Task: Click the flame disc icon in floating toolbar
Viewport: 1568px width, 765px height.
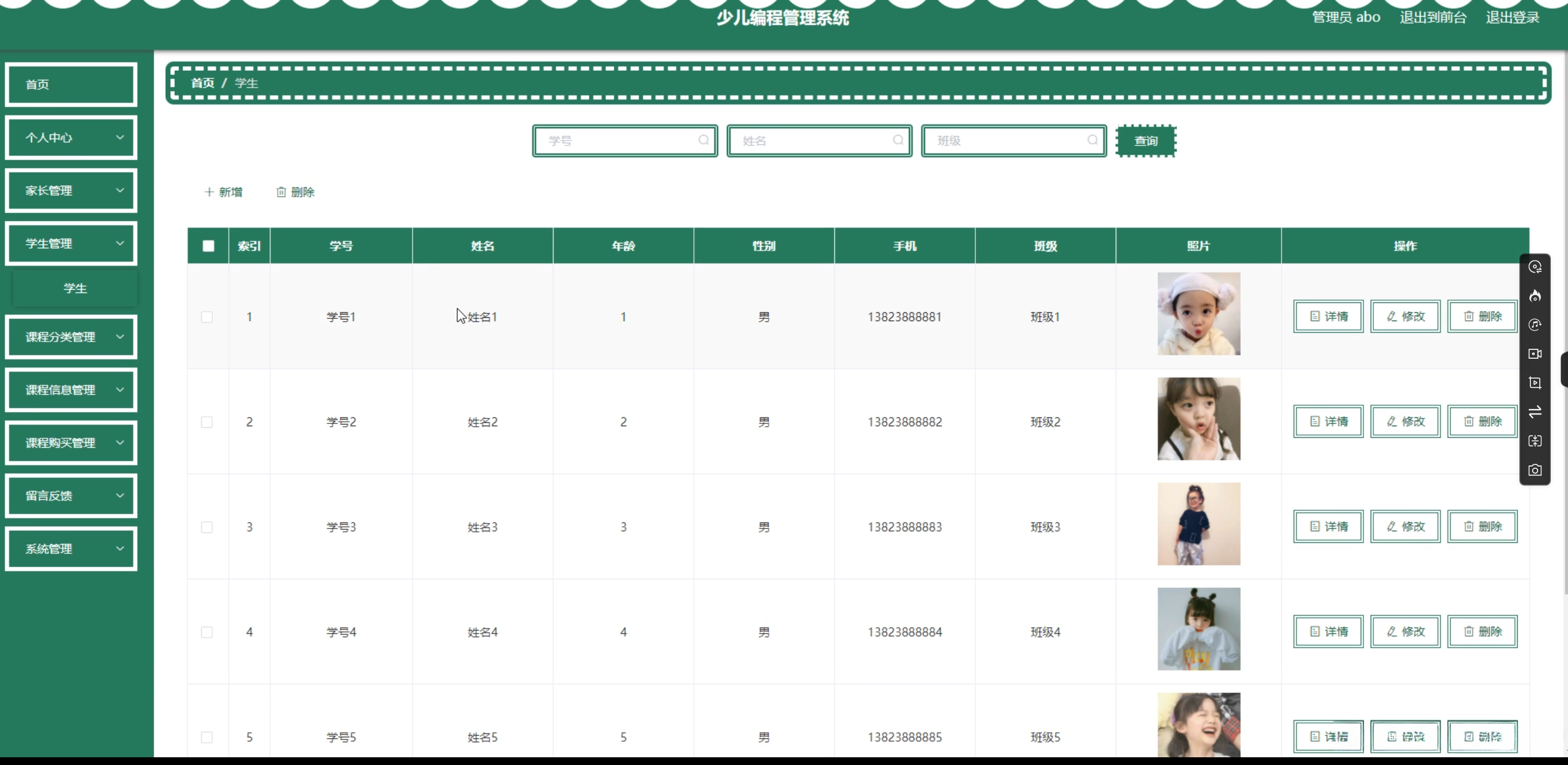Action: pos(1534,296)
